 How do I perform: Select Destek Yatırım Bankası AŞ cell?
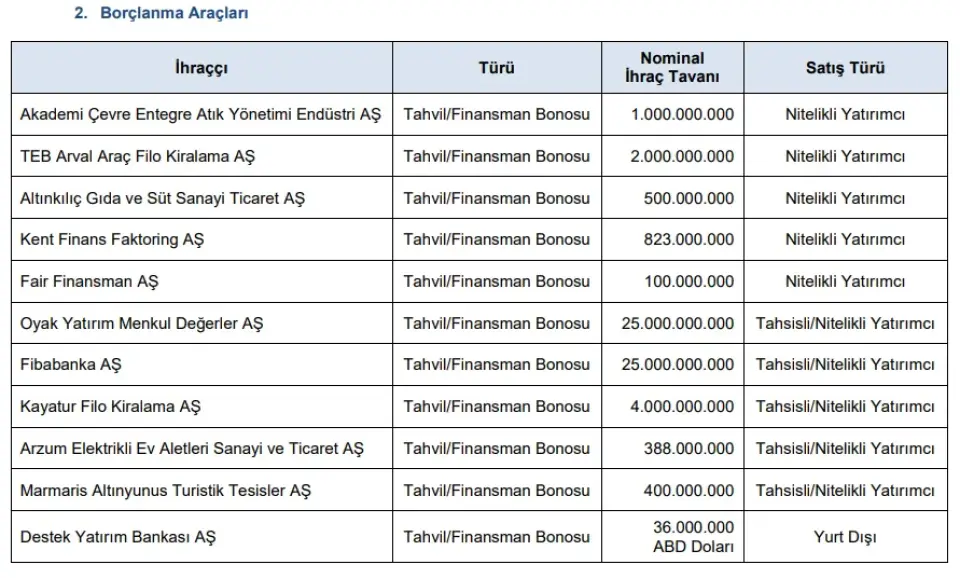click(x=201, y=537)
